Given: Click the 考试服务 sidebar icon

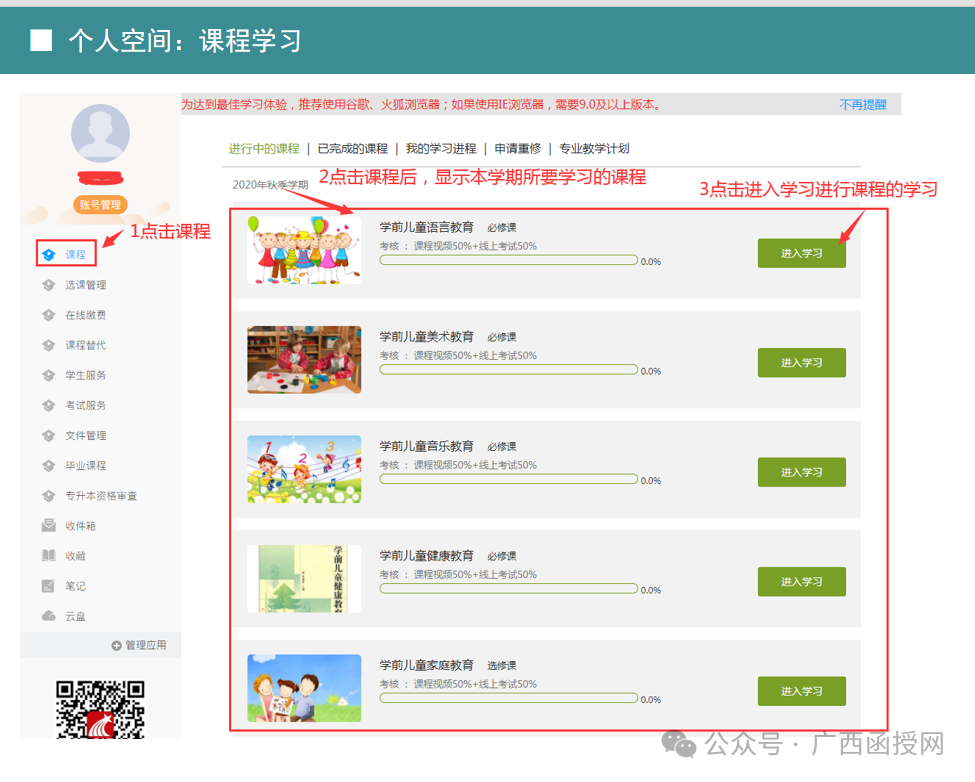Looking at the screenshot, I should [x=49, y=406].
